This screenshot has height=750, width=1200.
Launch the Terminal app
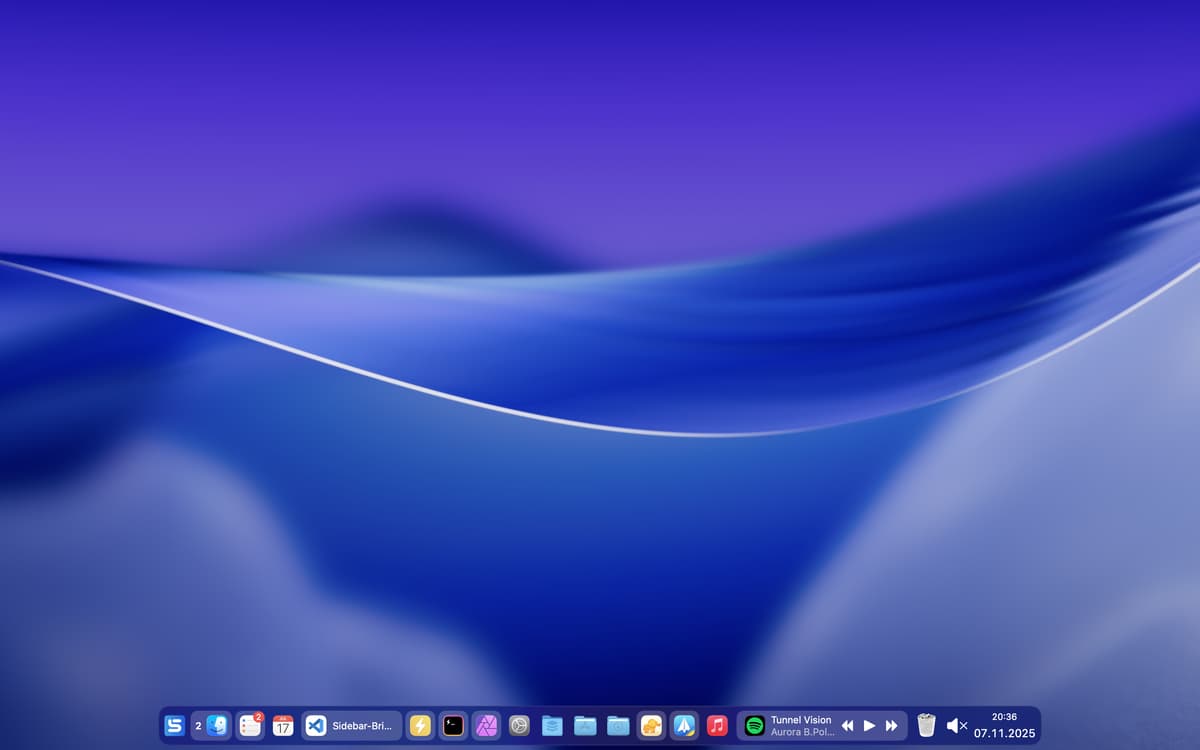(x=453, y=726)
